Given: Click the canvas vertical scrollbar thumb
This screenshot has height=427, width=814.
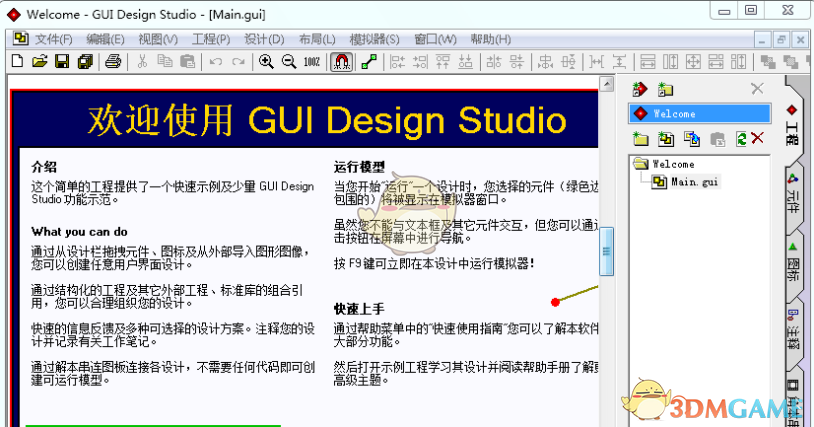Looking at the screenshot, I should 606,251.
